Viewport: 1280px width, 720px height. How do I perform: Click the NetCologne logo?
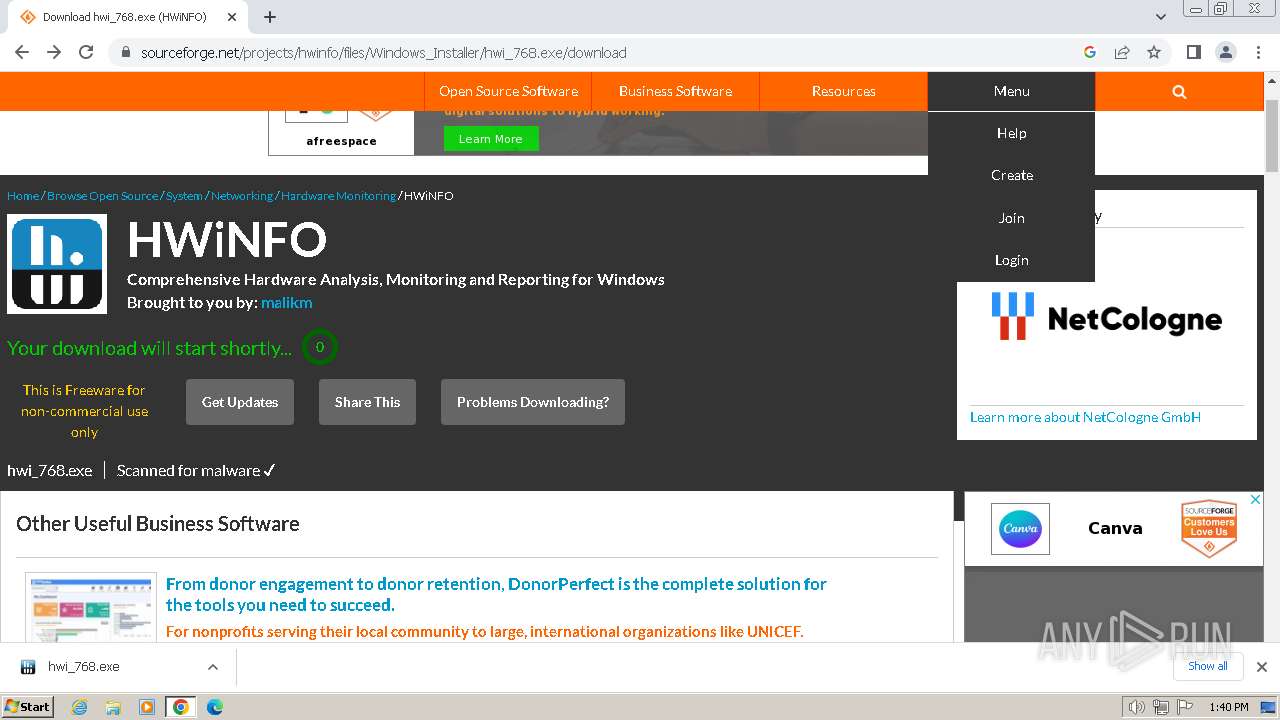tap(1106, 316)
